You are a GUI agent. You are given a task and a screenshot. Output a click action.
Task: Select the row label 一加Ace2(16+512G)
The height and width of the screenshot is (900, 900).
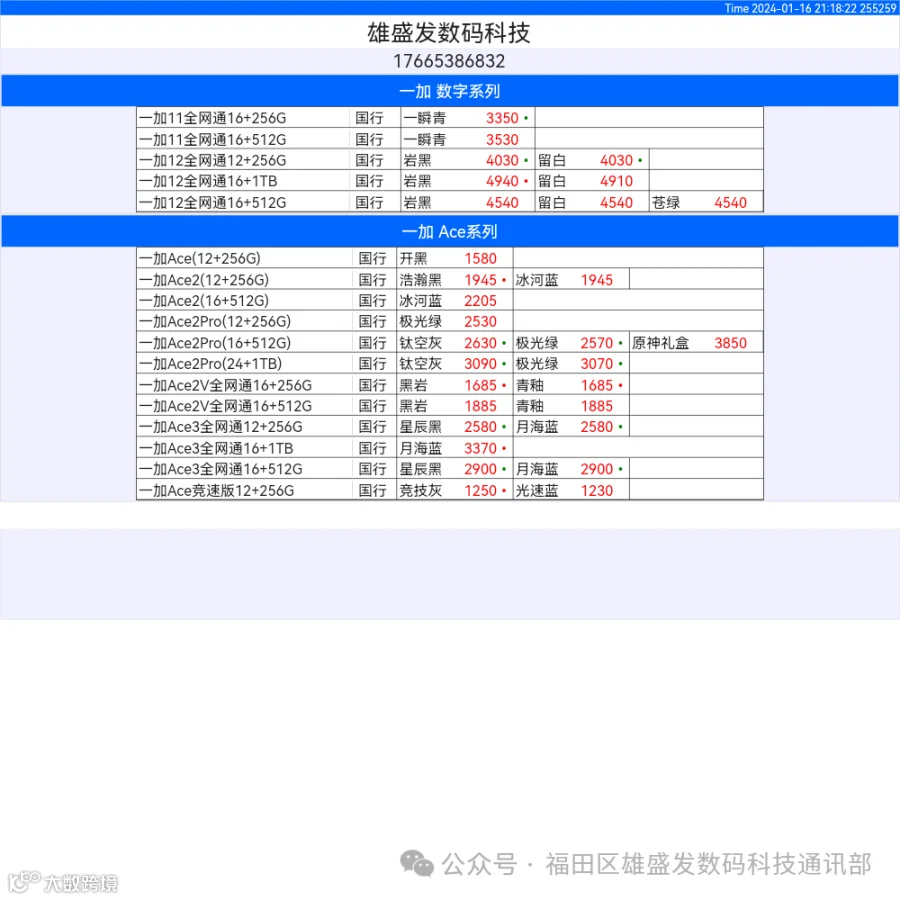click(204, 301)
